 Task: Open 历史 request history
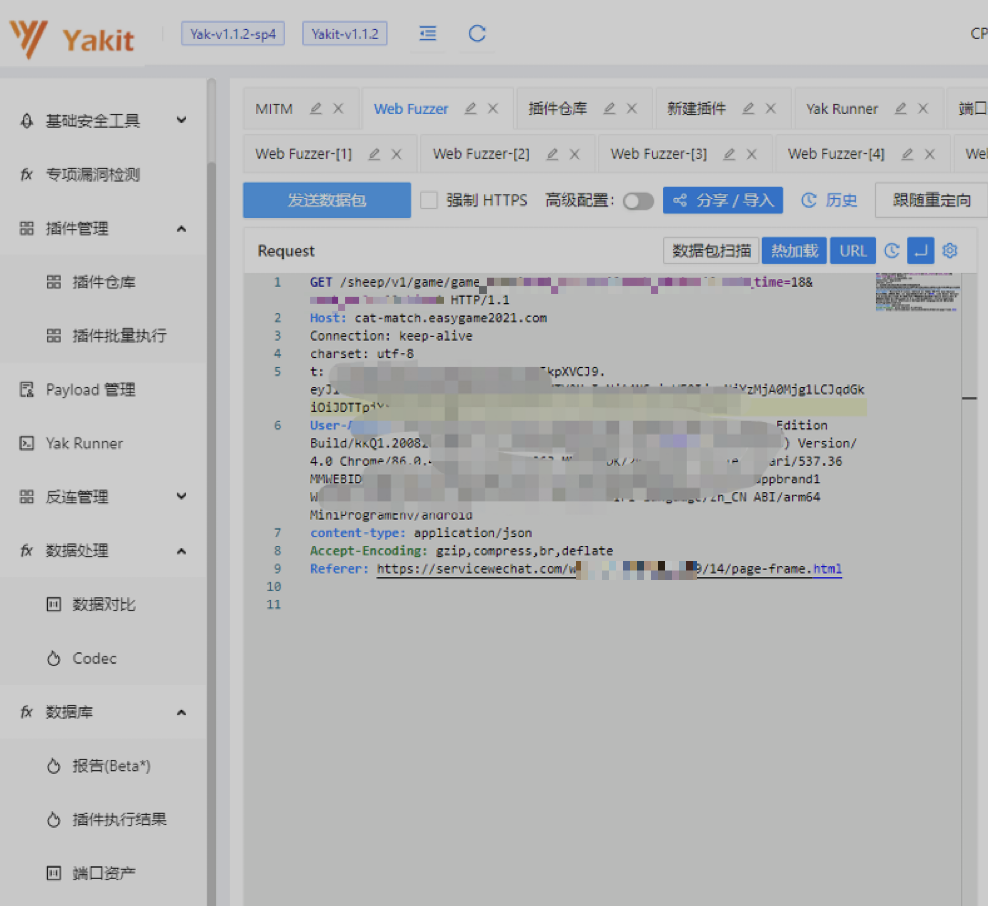click(x=829, y=200)
